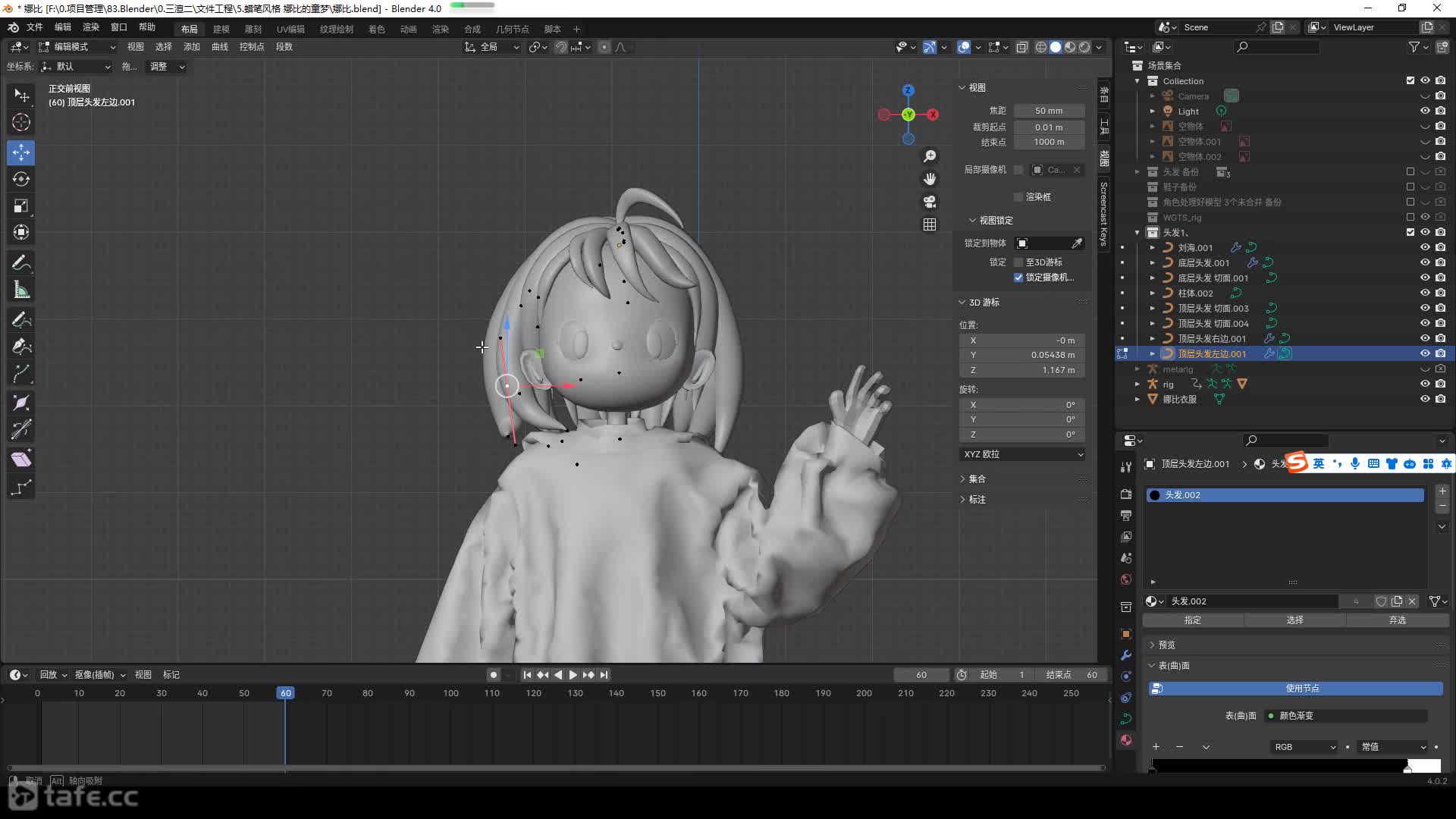The image size is (1456, 819).
Task: Select the Cursor tool in toolbar
Action: tap(21, 122)
